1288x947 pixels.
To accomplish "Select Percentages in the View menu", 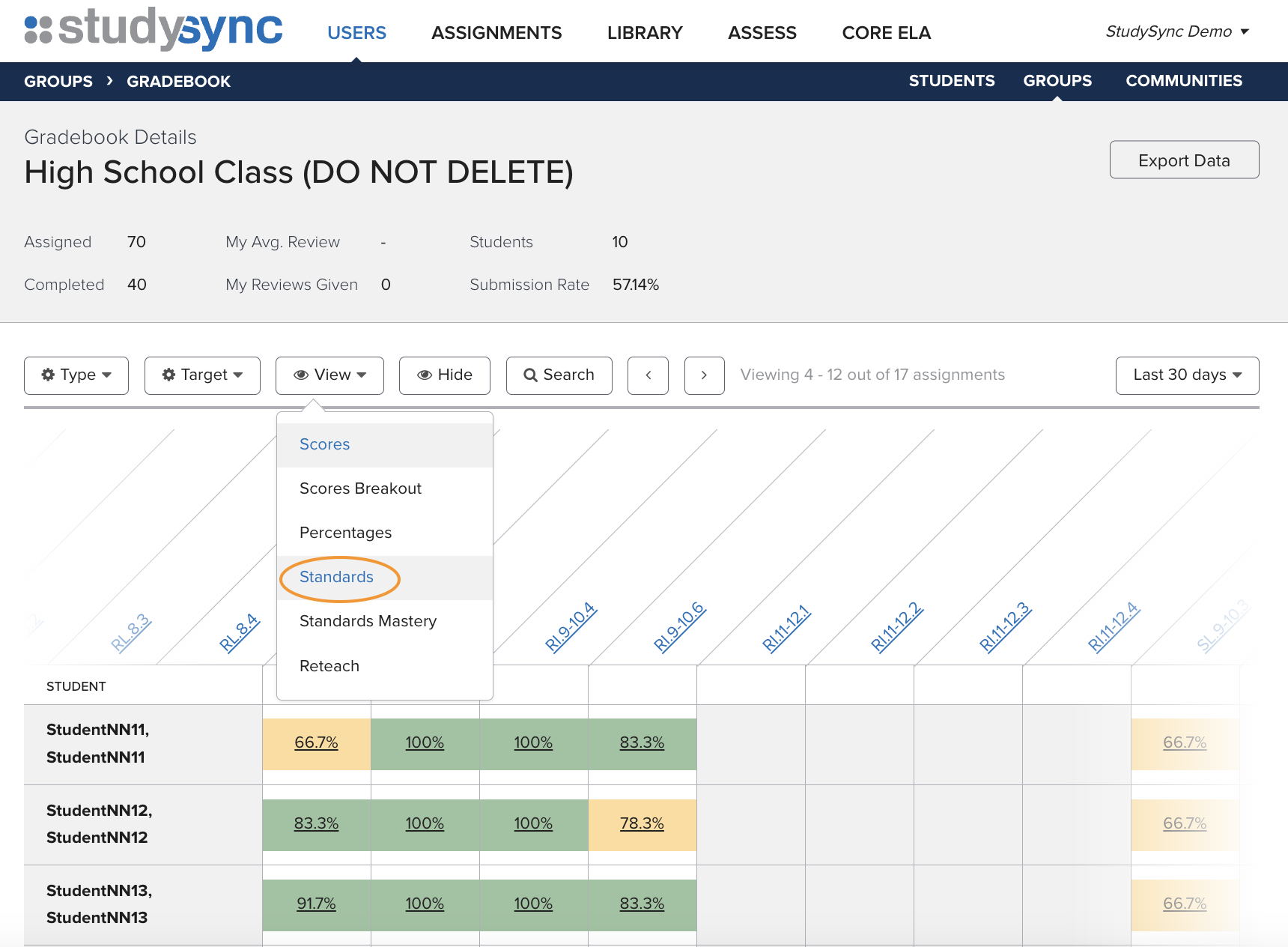I will 345,533.
